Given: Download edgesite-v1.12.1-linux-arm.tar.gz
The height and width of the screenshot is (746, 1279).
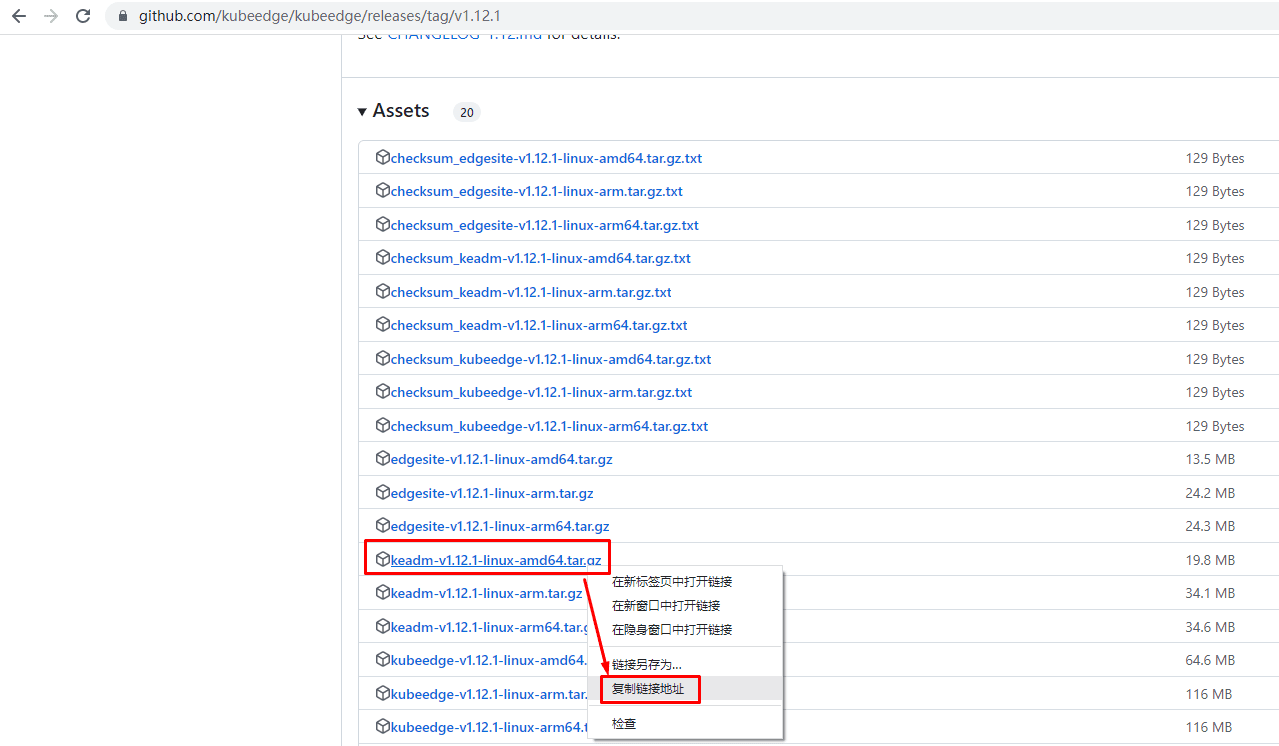Looking at the screenshot, I should (x=492, y=493).
